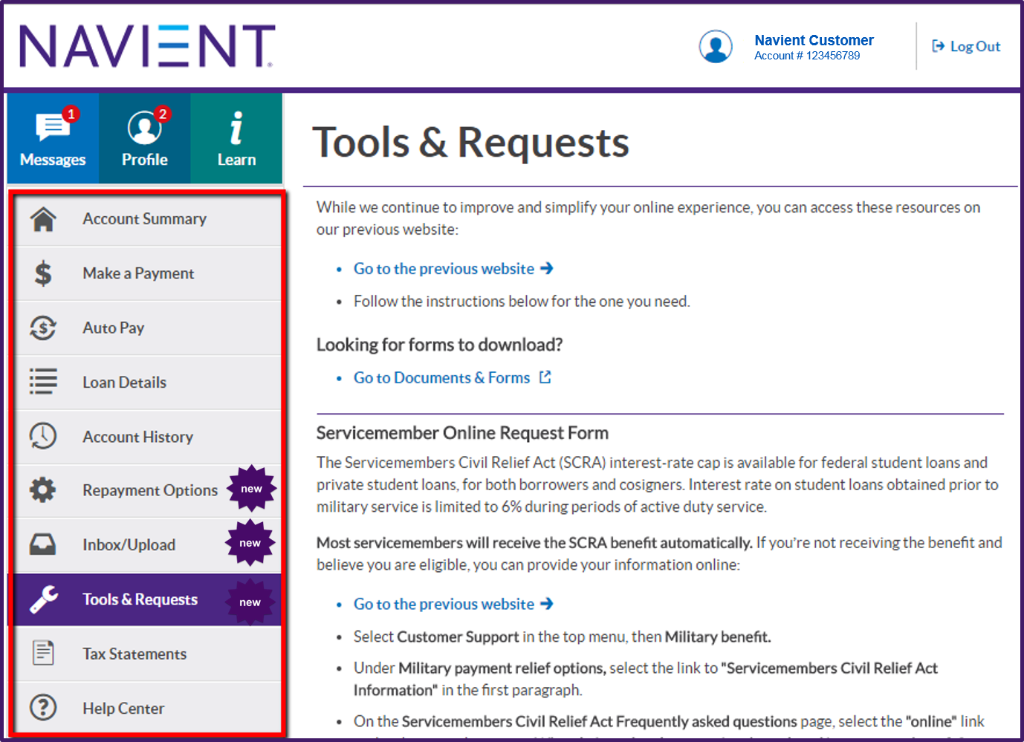The height and width of the screenshot is (742, 1024).
Task: Click the Profile notification badge showing 2
Action: 163,114
